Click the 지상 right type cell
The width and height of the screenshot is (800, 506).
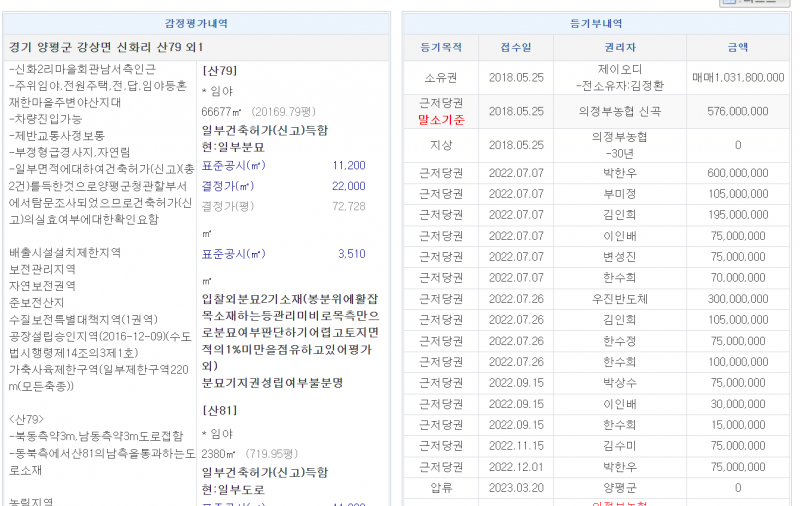(439, 145)
